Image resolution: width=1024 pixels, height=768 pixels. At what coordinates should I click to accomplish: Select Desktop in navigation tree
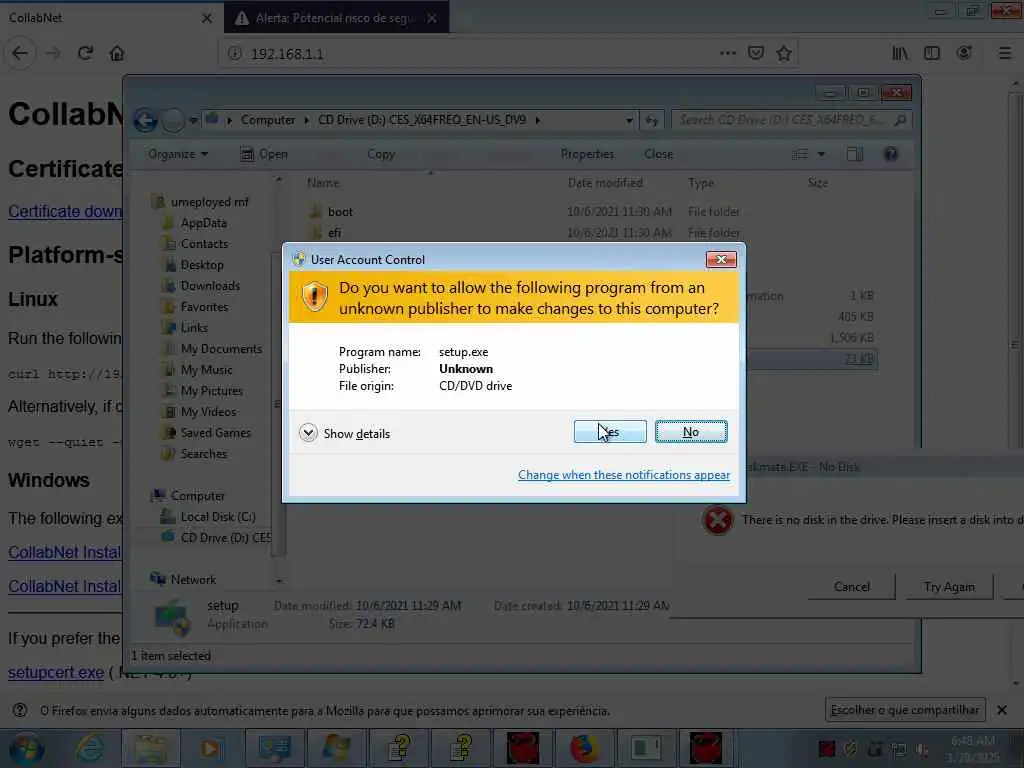[x=201, y=264]
